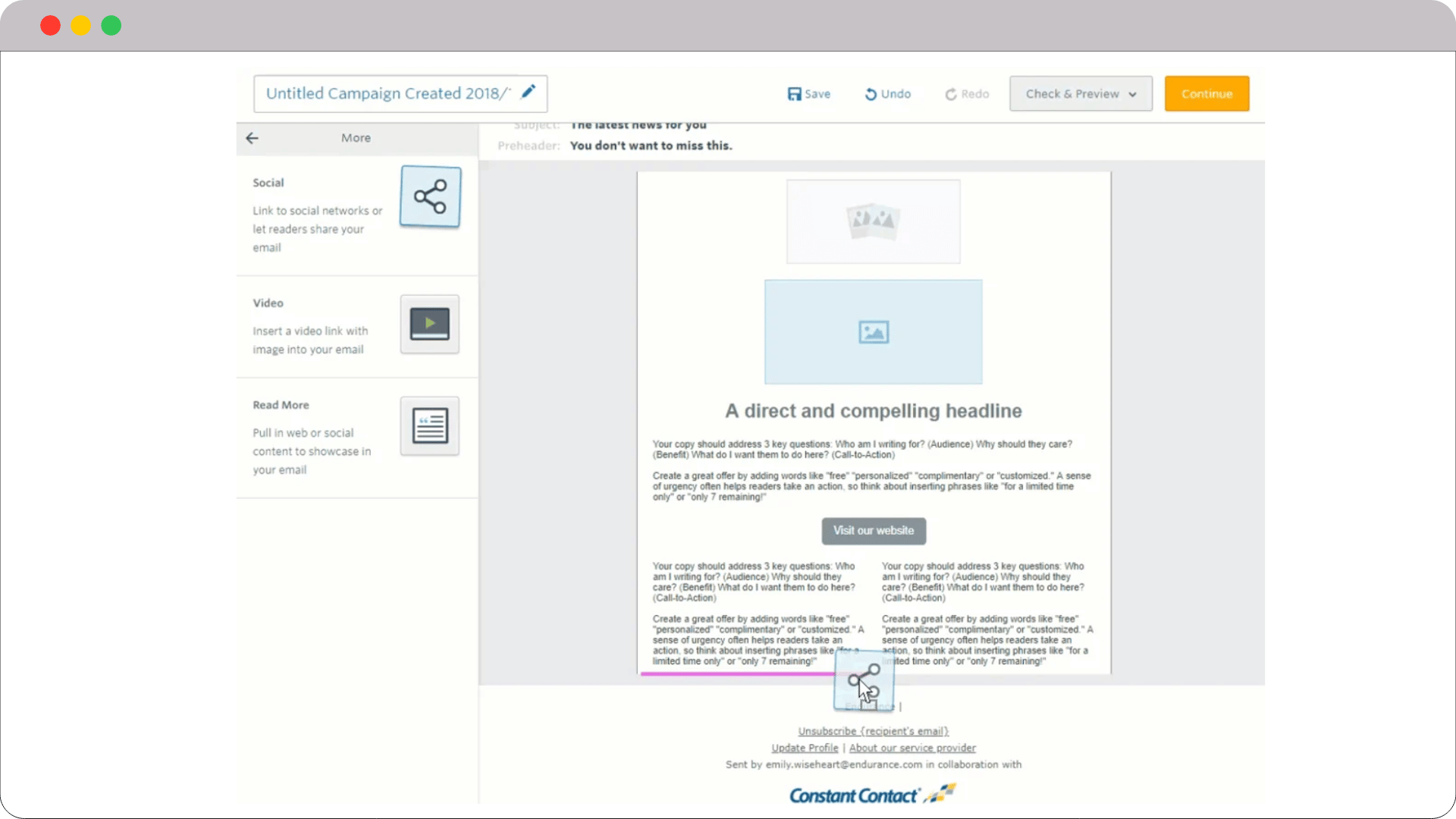
Task: Click the Redo icon
Action: click(966, 93)
